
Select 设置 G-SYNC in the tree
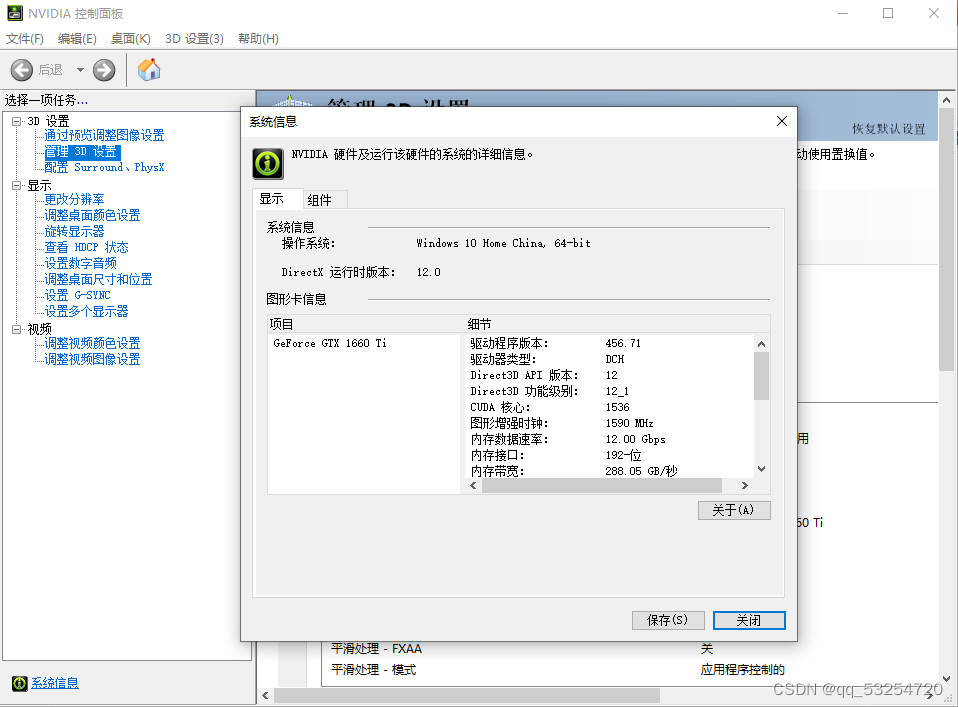(77, 295)
